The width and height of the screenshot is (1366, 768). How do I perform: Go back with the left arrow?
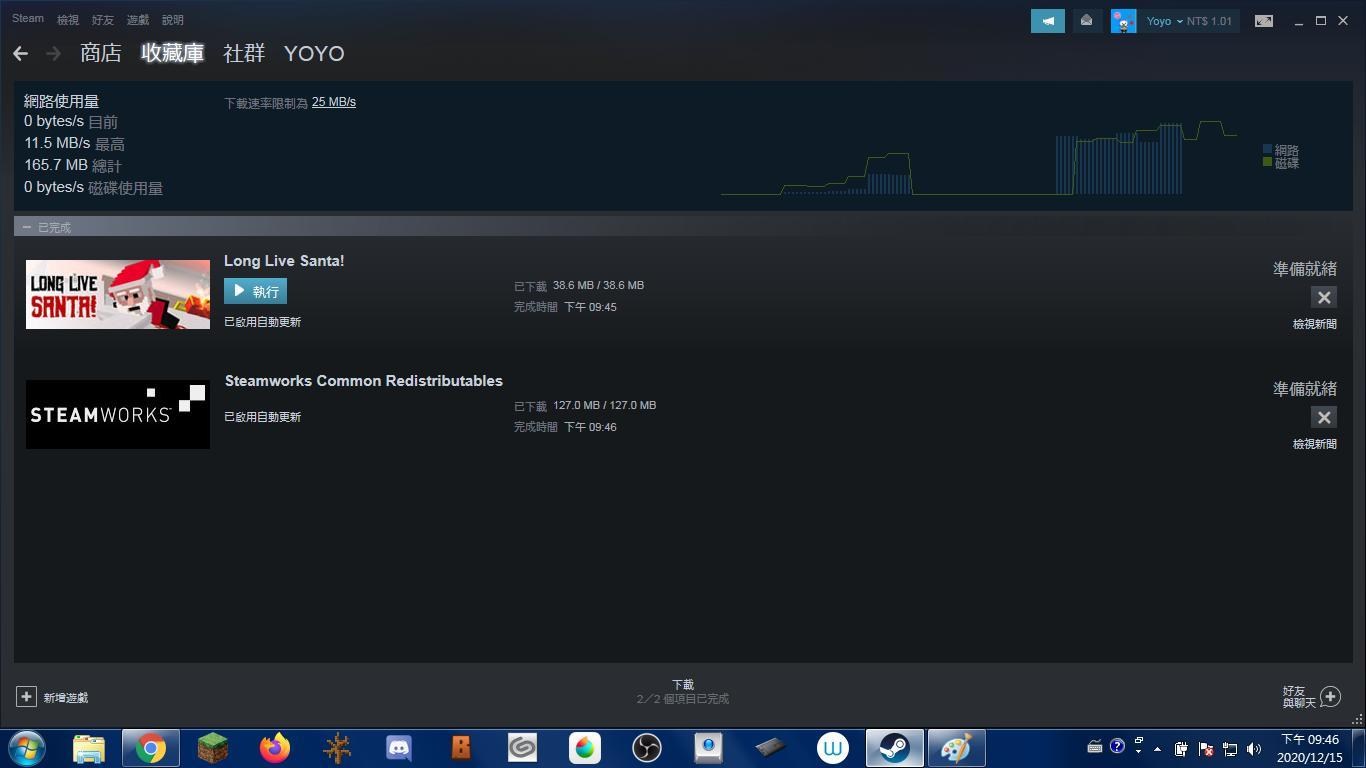tap(20, 53)
